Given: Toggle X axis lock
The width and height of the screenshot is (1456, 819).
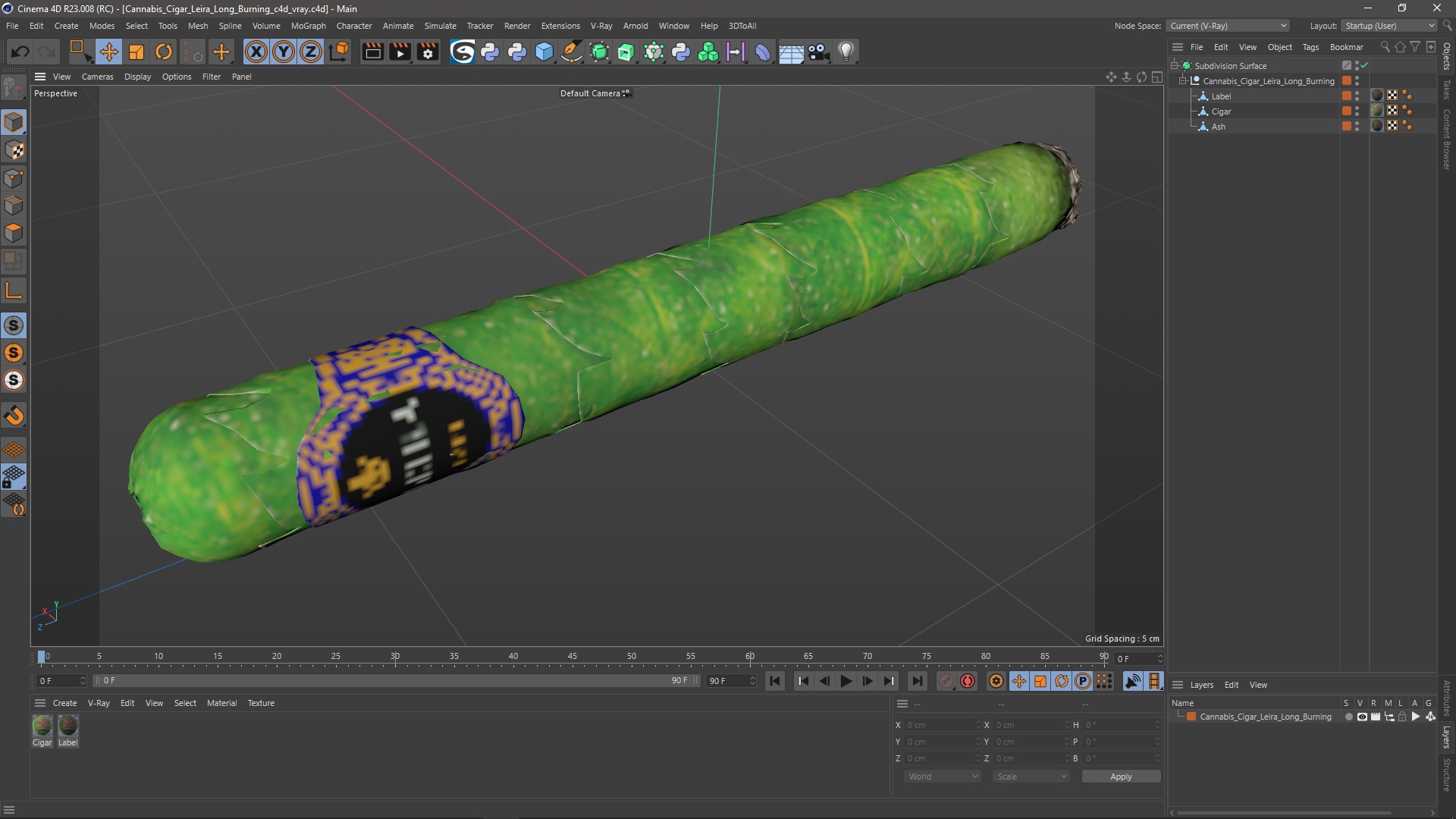Looking at the screenshot, I should click(256, 52).
